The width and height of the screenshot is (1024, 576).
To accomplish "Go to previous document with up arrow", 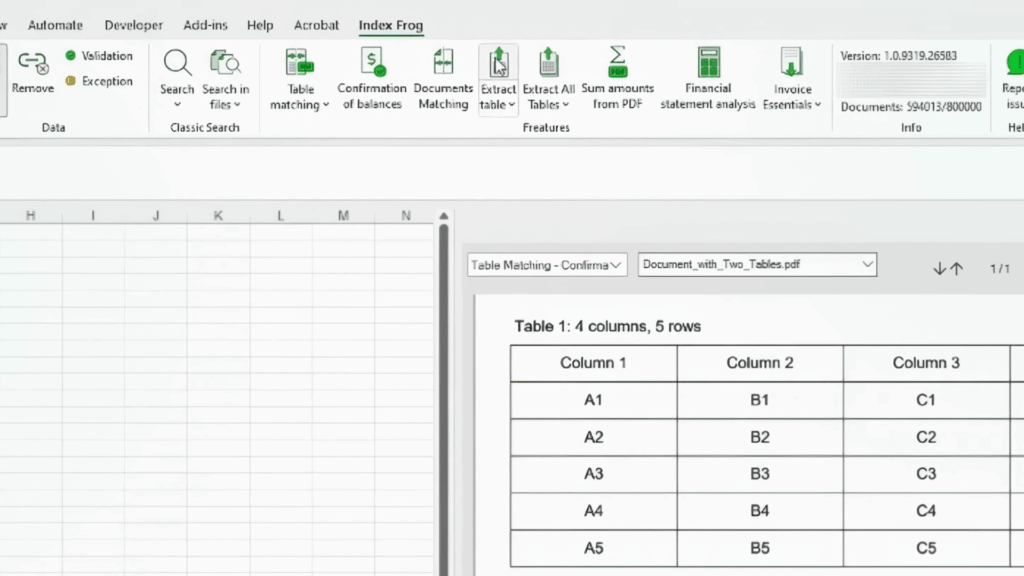I will tap(957, 268).
